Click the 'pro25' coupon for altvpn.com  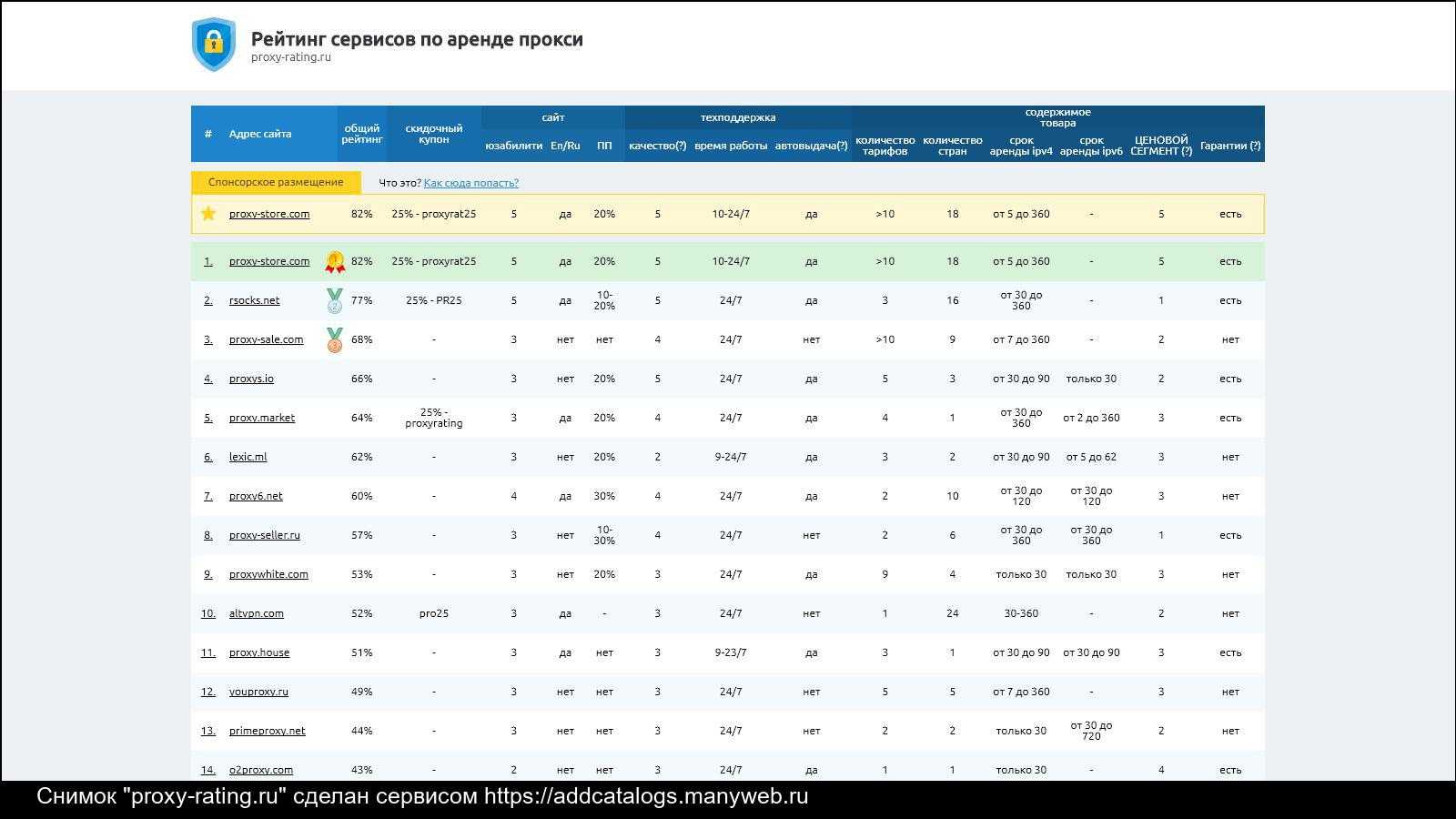434,613
